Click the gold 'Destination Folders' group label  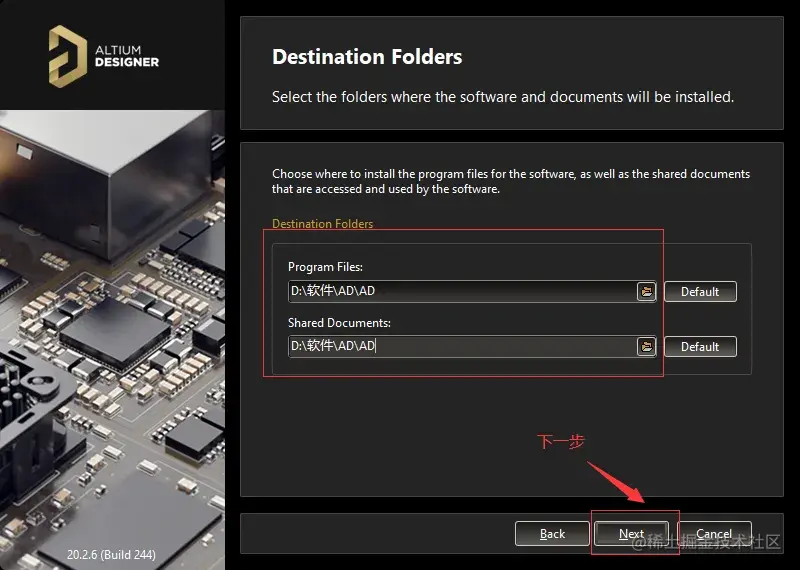point(322,224)
